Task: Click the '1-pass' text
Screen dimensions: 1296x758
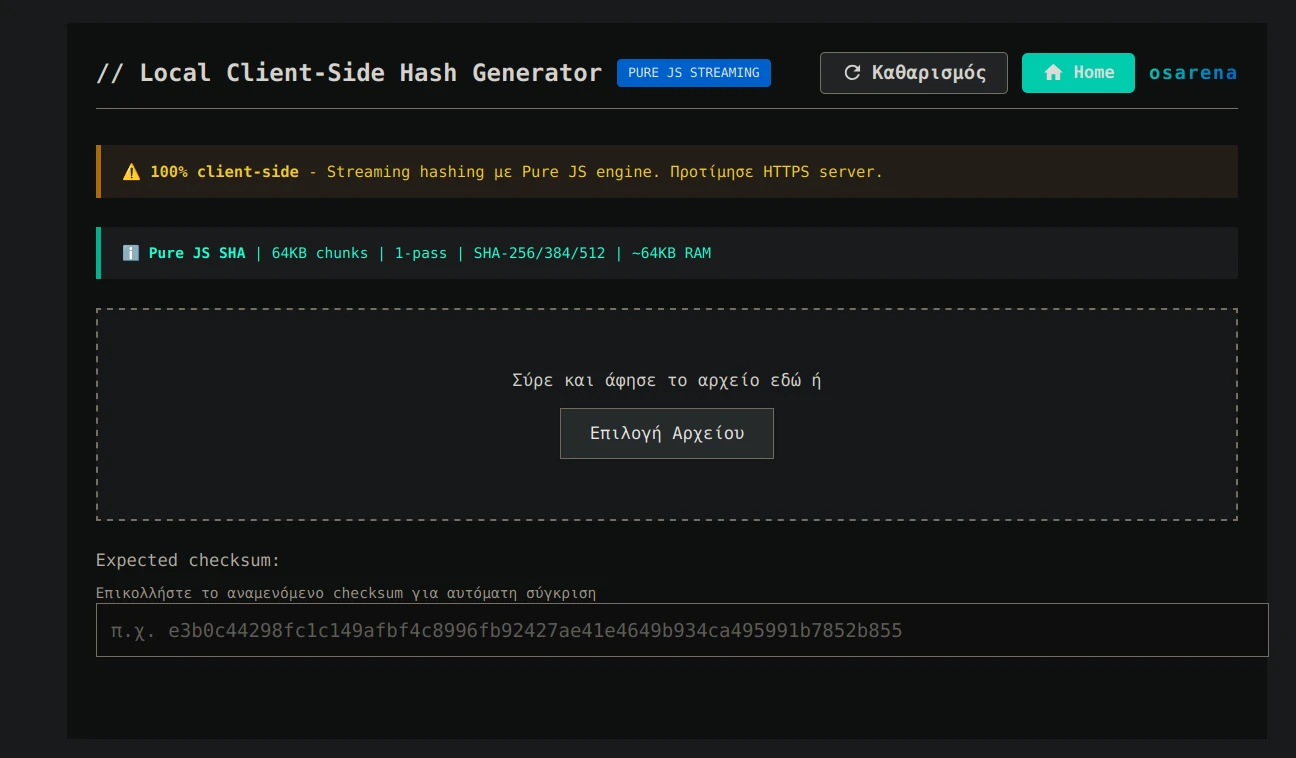Action: tap(421, 253)
